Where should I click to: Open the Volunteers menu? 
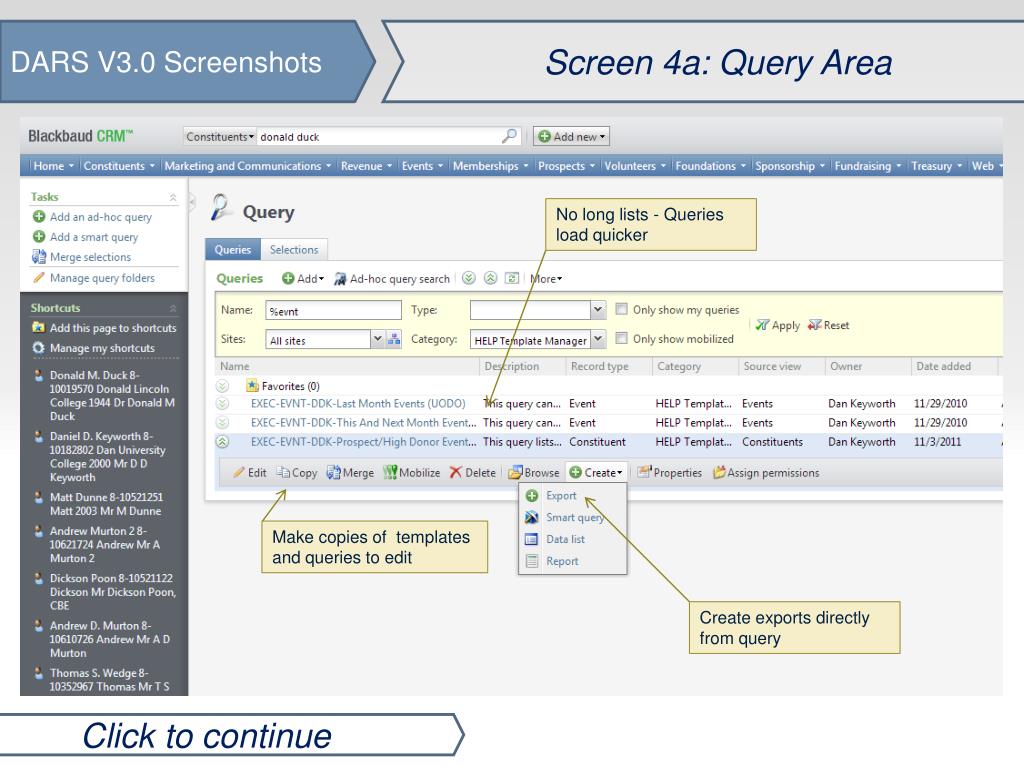635,166
